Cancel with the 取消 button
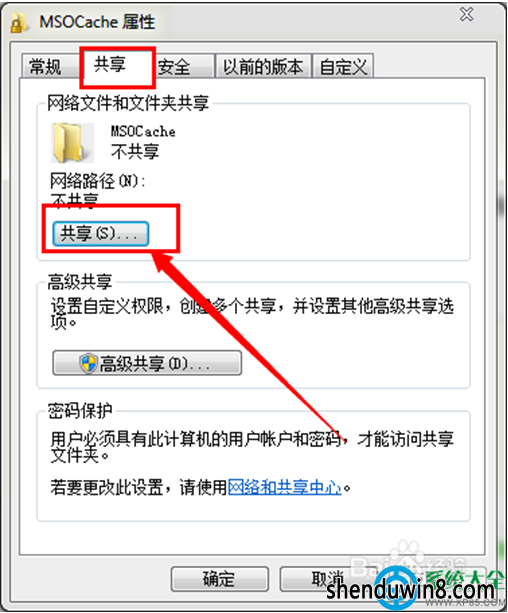 point(328,579)
